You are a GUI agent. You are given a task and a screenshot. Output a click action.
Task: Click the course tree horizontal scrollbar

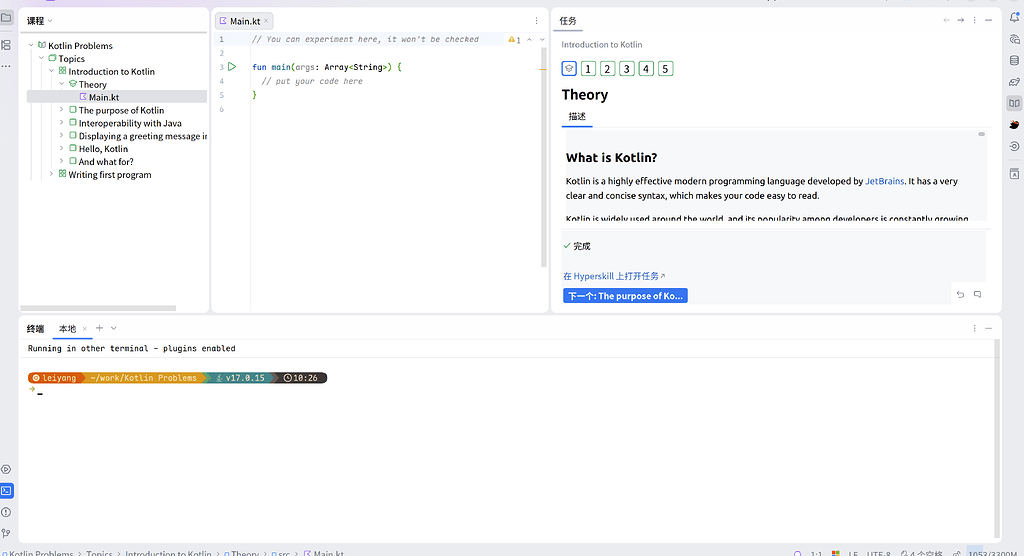98,308
